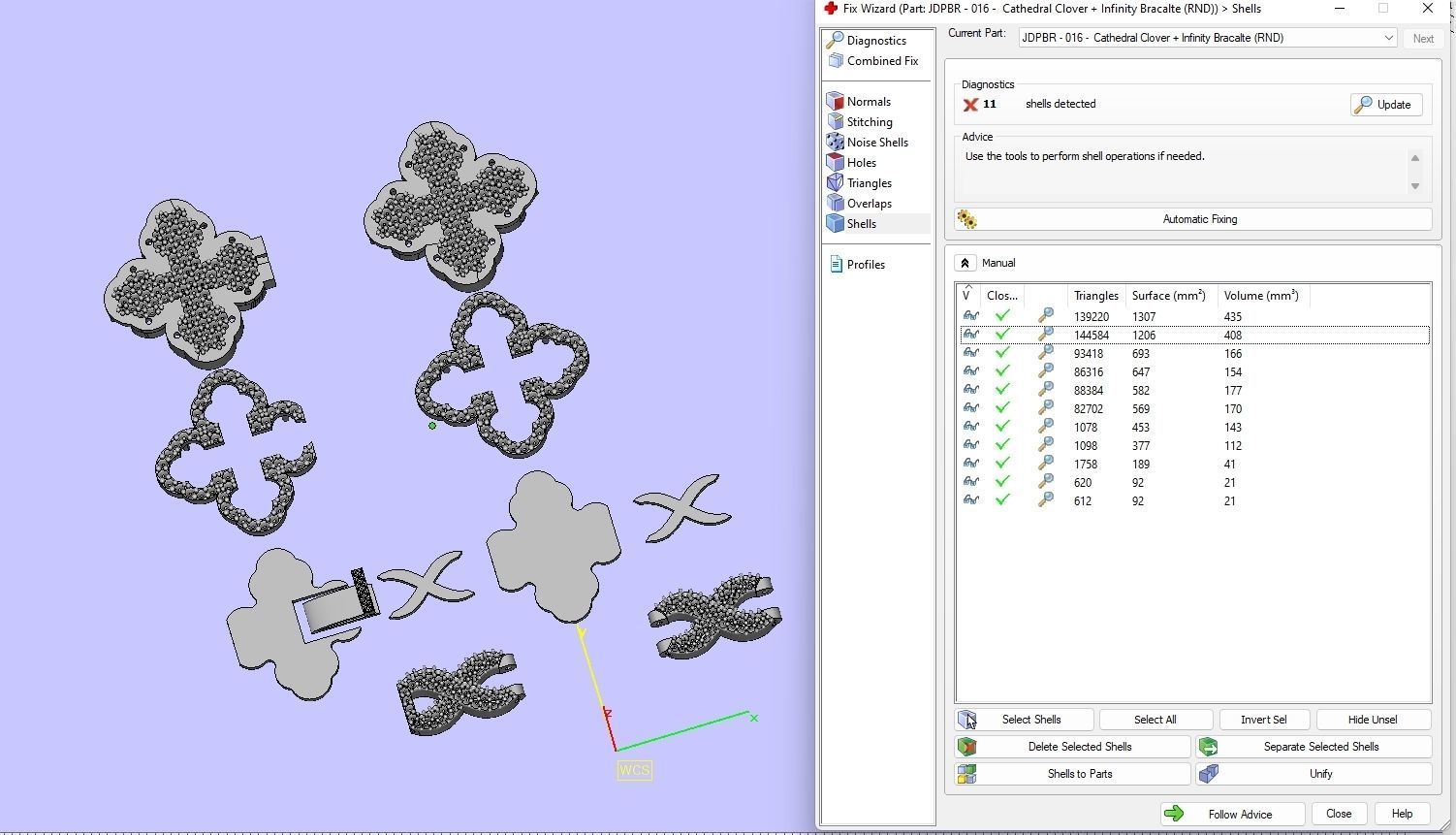This screenshot has height=835, width=1456.
Task: Zoom to shell with 139220 triangles
Action: (1046, 316)
